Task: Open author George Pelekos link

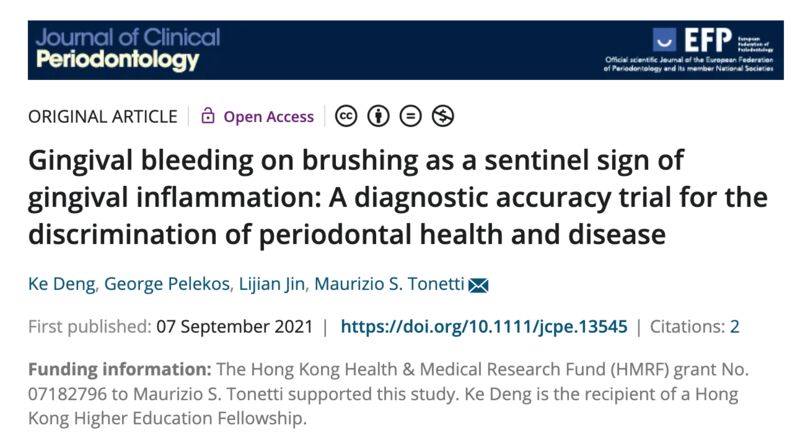Action: pyautogui.click(x=167, y=284)
